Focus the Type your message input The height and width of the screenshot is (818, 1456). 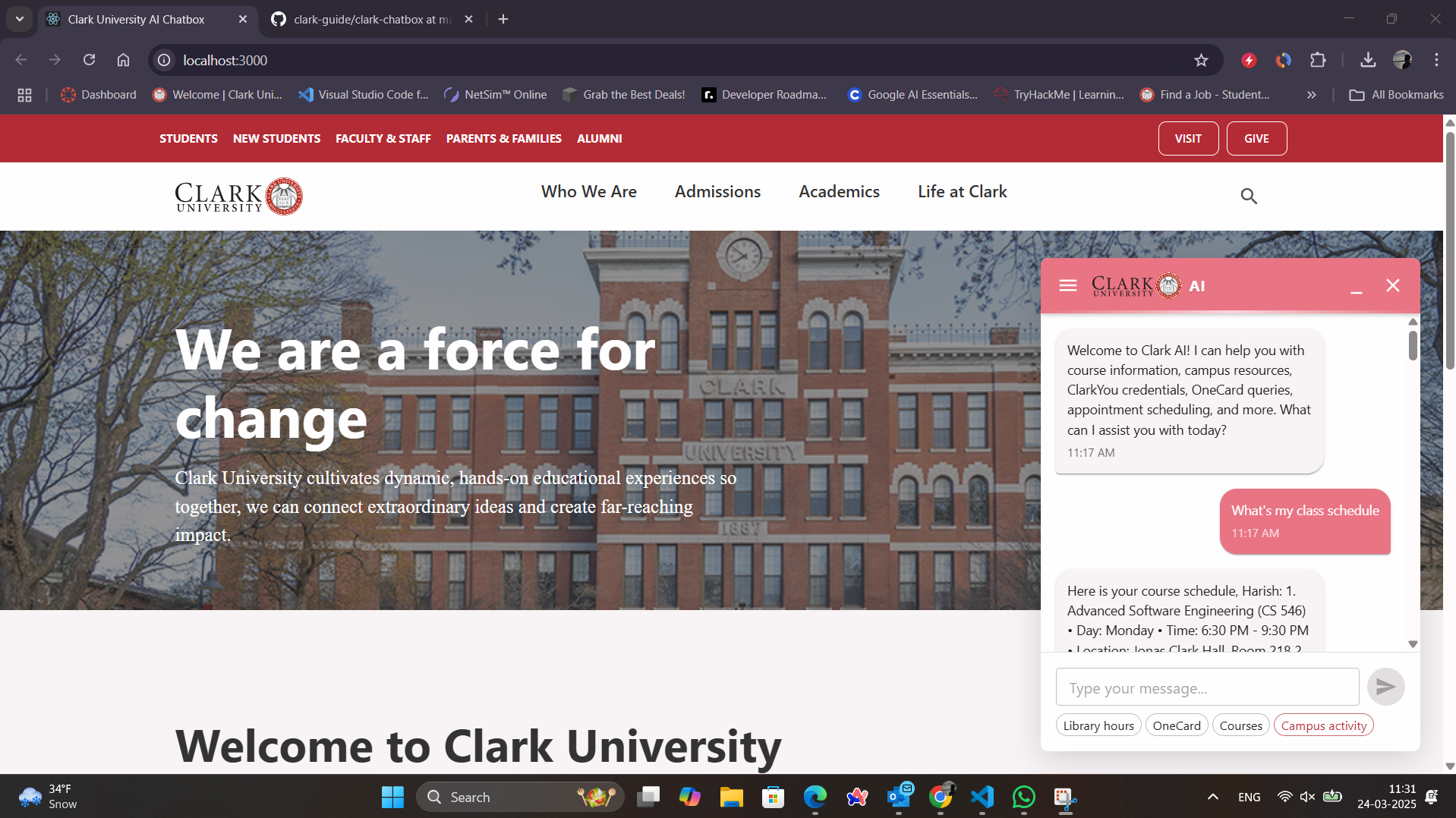point(1207,687)
